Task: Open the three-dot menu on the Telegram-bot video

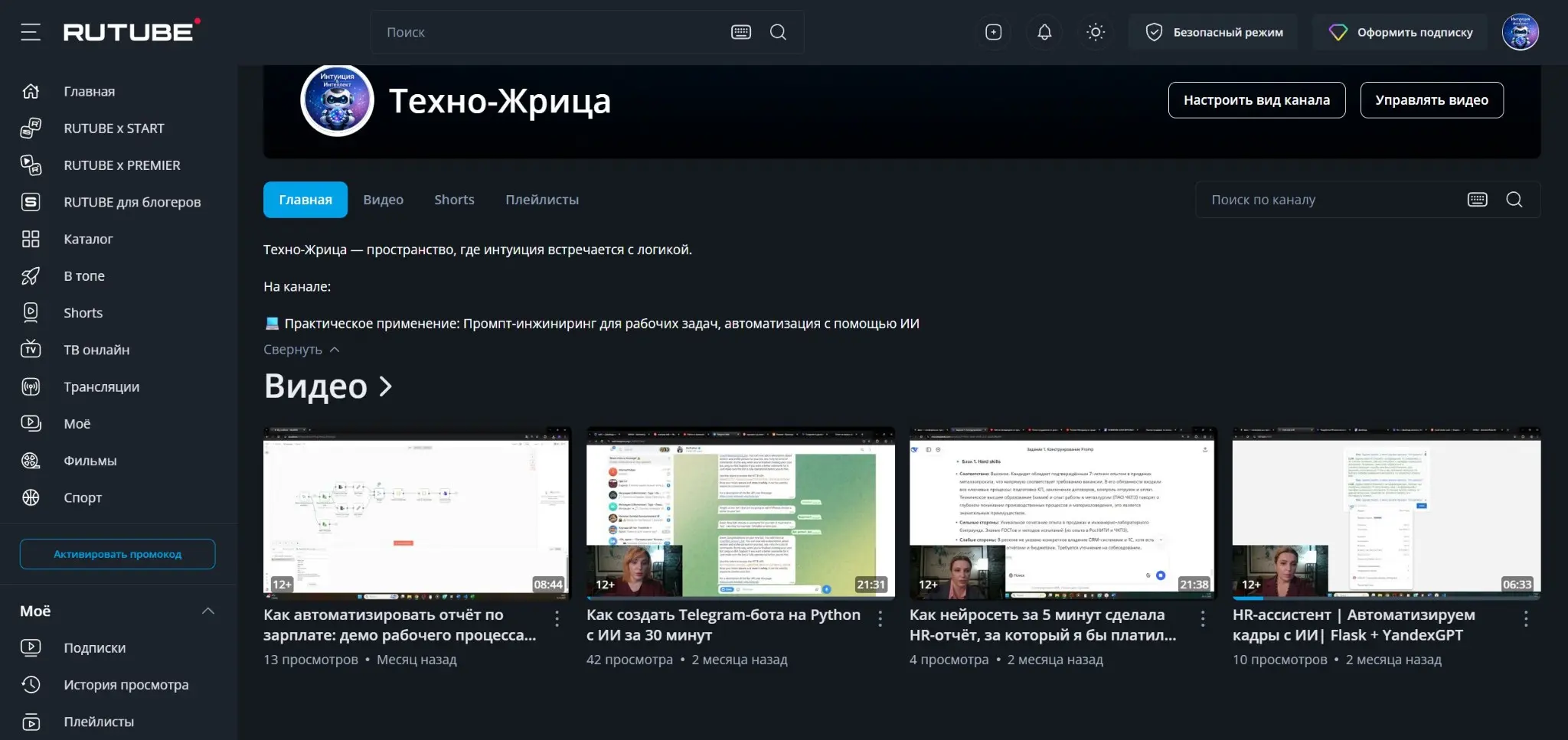Action: click(x=880, y=618)
